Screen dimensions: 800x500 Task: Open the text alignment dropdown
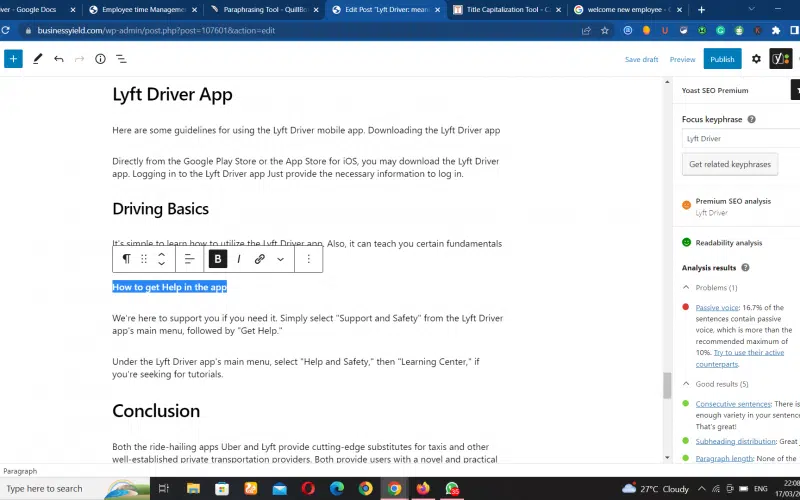click(x=189, y=259)
